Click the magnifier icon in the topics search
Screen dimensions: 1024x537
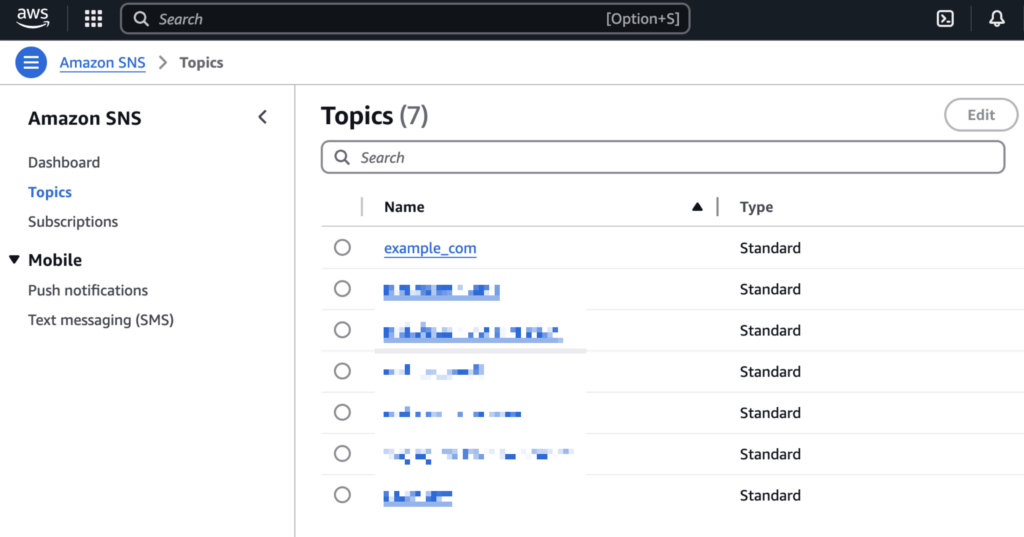(x=342, y=158)
